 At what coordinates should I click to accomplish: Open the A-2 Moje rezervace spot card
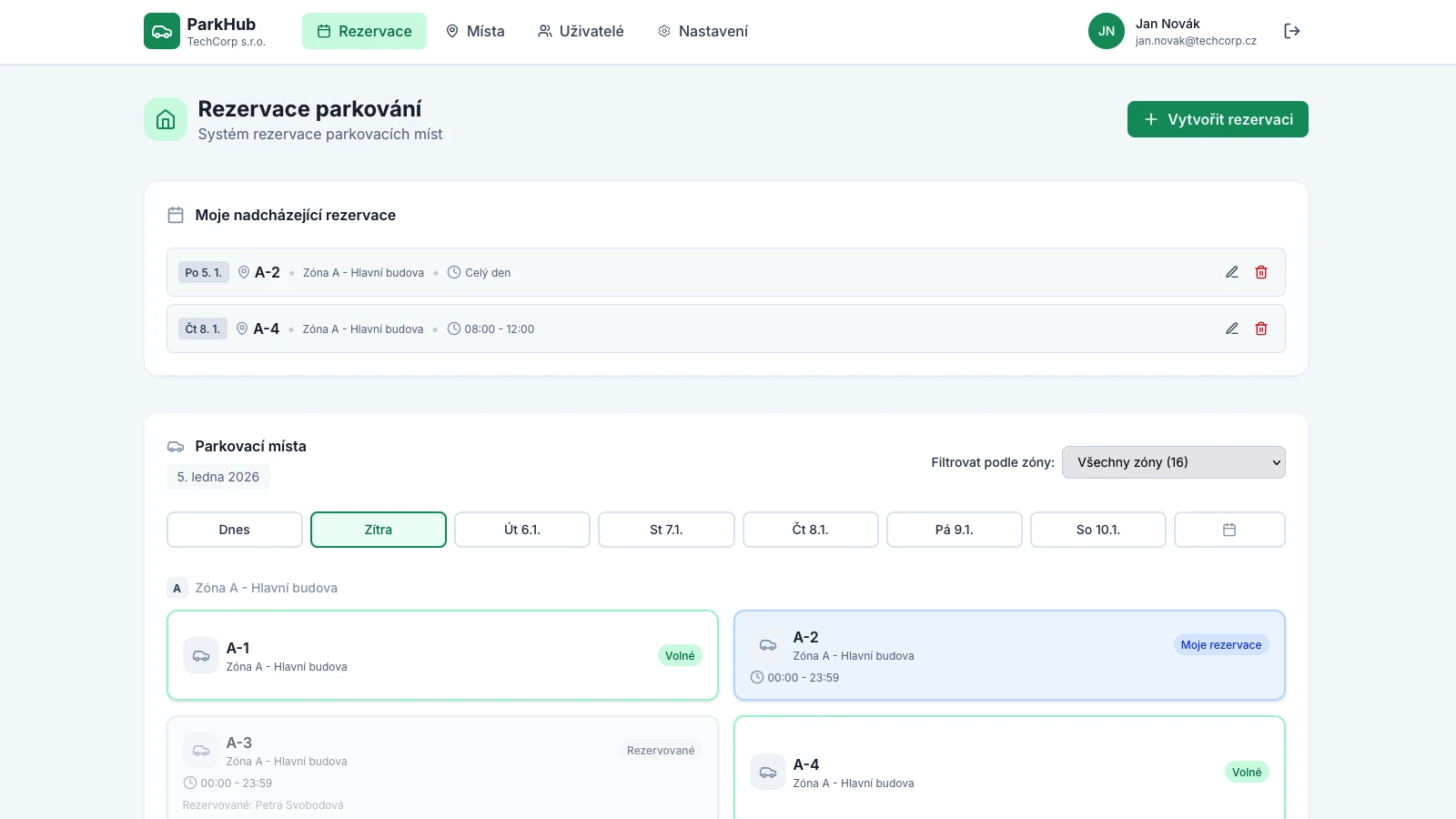[1008, 655]
